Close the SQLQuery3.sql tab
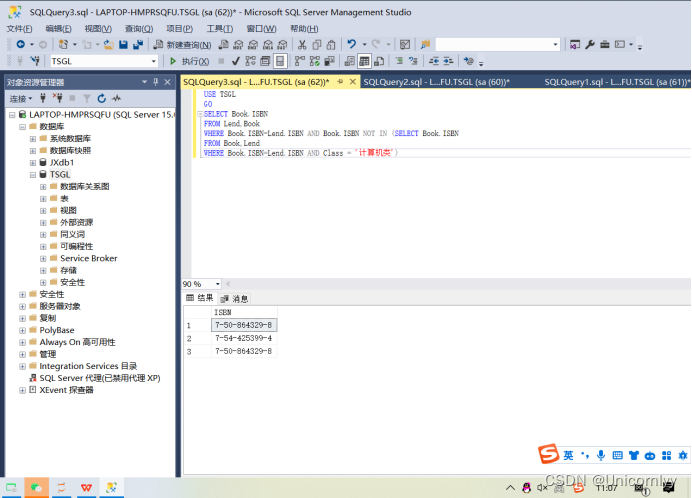This screenshot has height=498, width=692. [353, 82]
